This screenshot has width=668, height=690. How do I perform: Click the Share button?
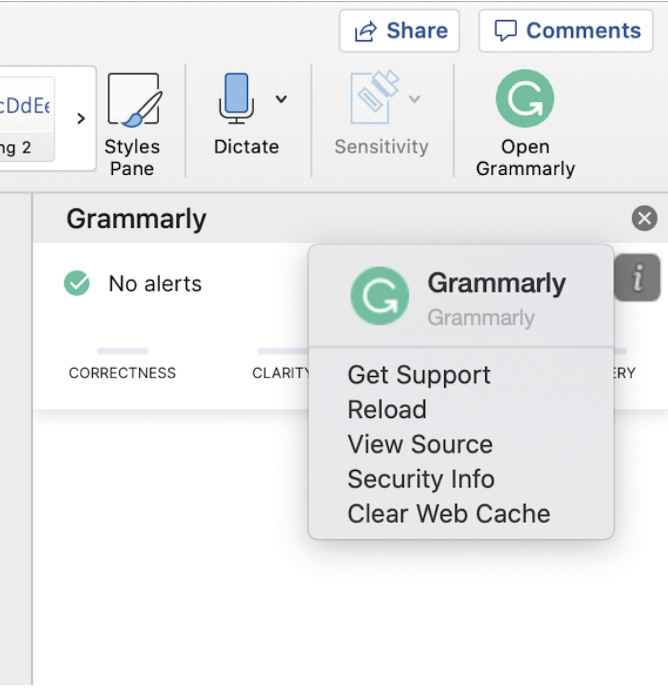coord(399,31)
